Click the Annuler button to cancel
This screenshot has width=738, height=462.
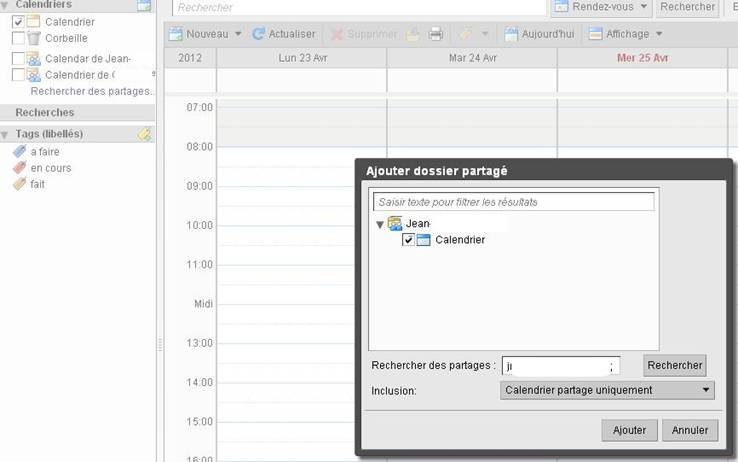click(x=690, y=430)
